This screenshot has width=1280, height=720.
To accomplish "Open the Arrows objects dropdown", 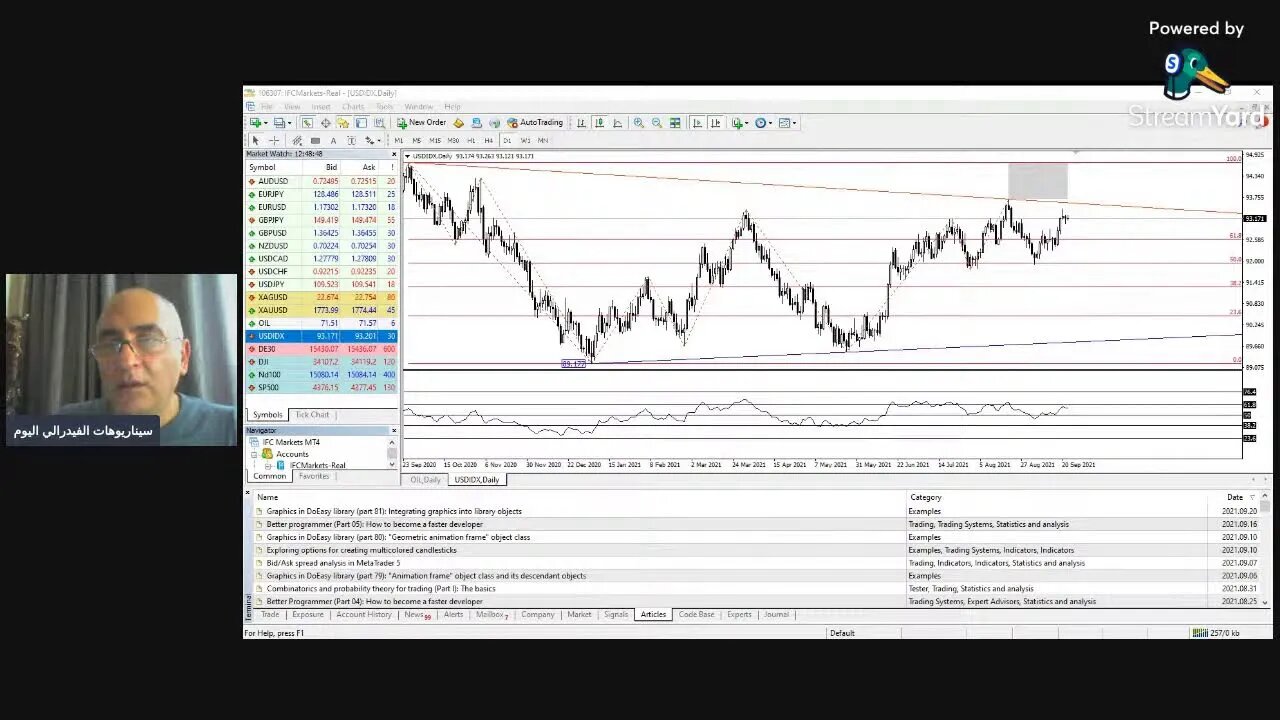I will (x=373, y=141).
